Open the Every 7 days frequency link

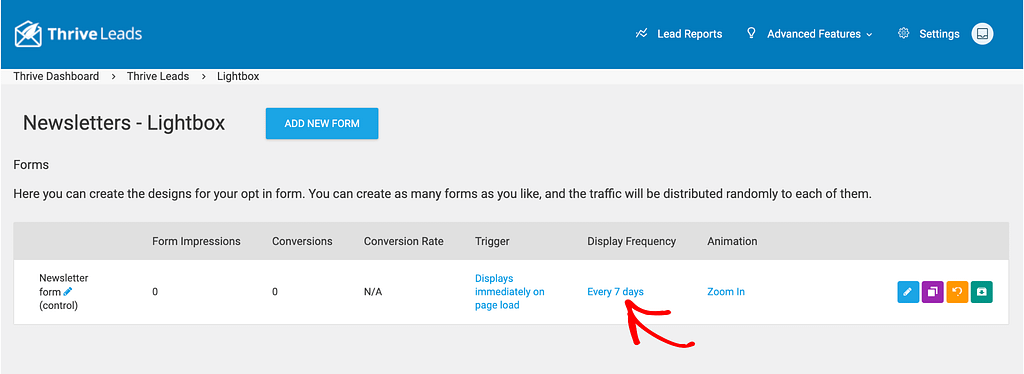pyautogui.click(x=615, y=292)
